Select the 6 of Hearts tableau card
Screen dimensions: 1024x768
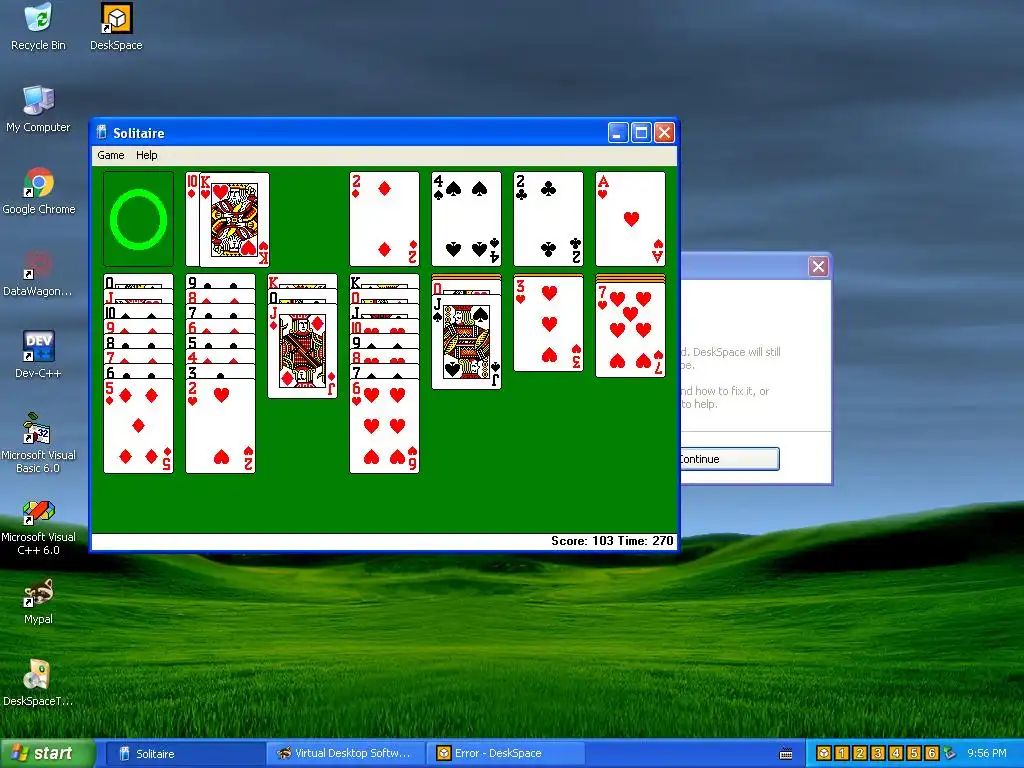tap(384, 426)
